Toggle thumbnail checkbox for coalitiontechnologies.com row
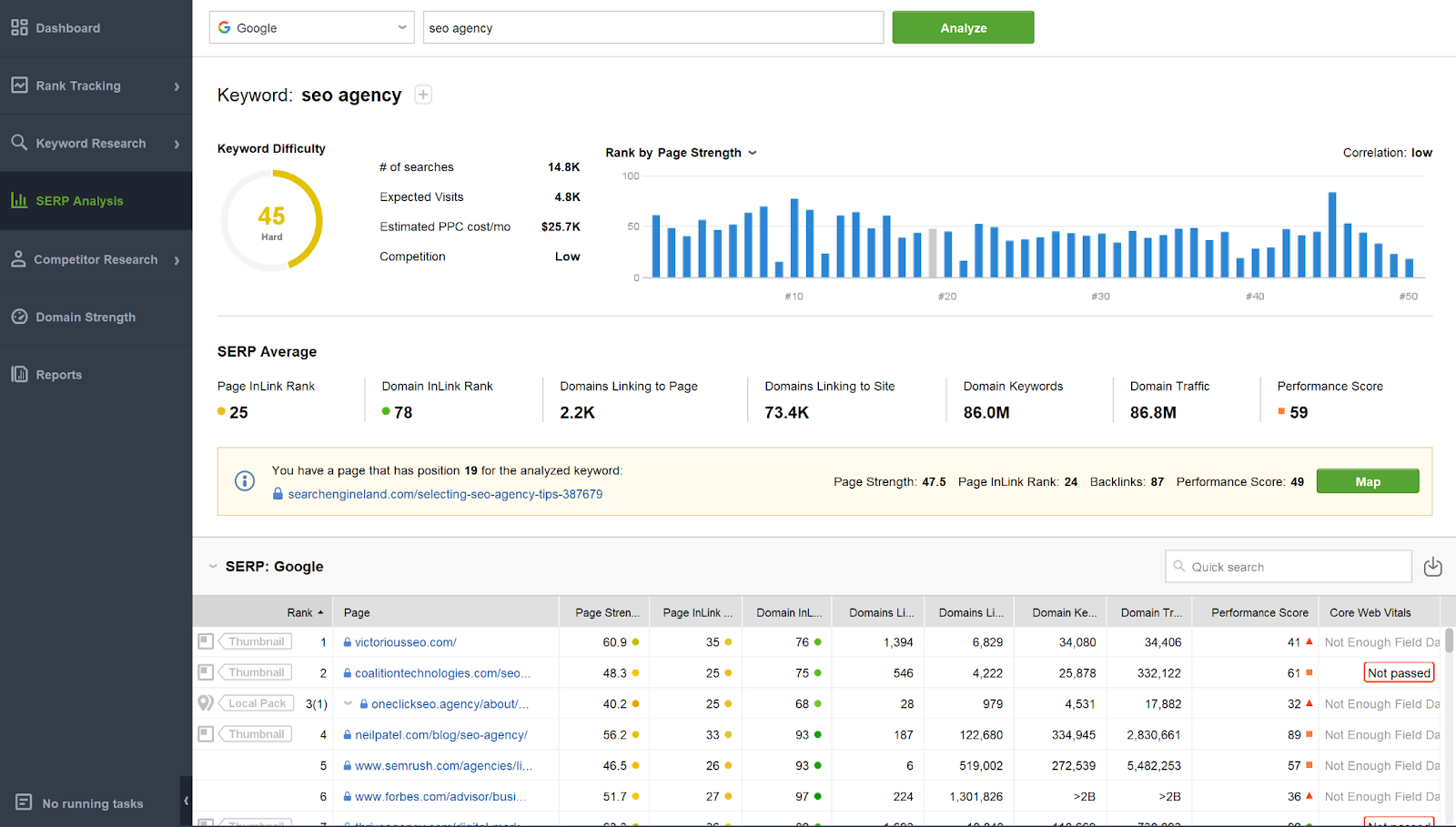Viewport: 1456px width, 827px height. pyautogui.click(x=206, y=672)
